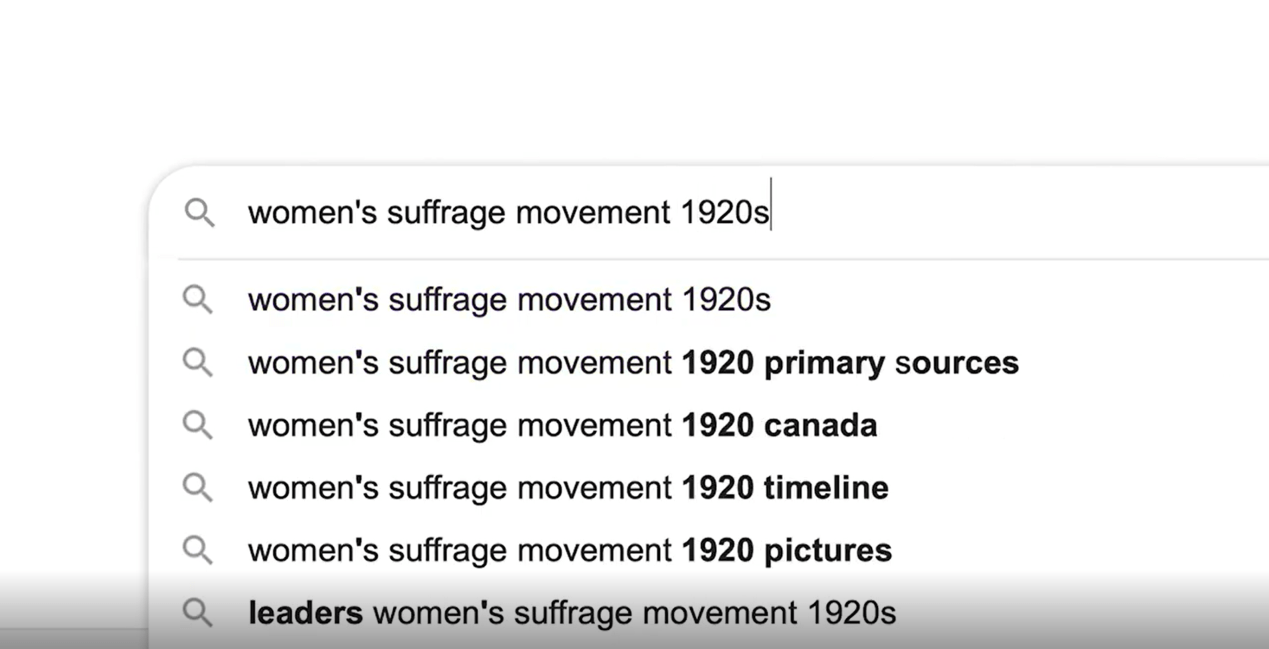Viewport: 1269px width, 649px height.
Task: Pick the 'women's suffrage movement 1920 timeline' suggestion
Action: pyautogui.click(x=709, y=488)
